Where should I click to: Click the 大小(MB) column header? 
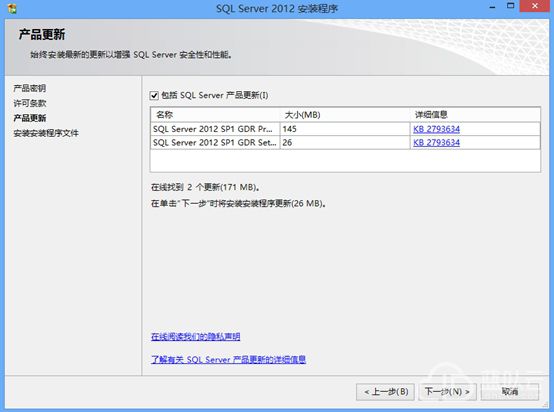click(x=345, y=115)
